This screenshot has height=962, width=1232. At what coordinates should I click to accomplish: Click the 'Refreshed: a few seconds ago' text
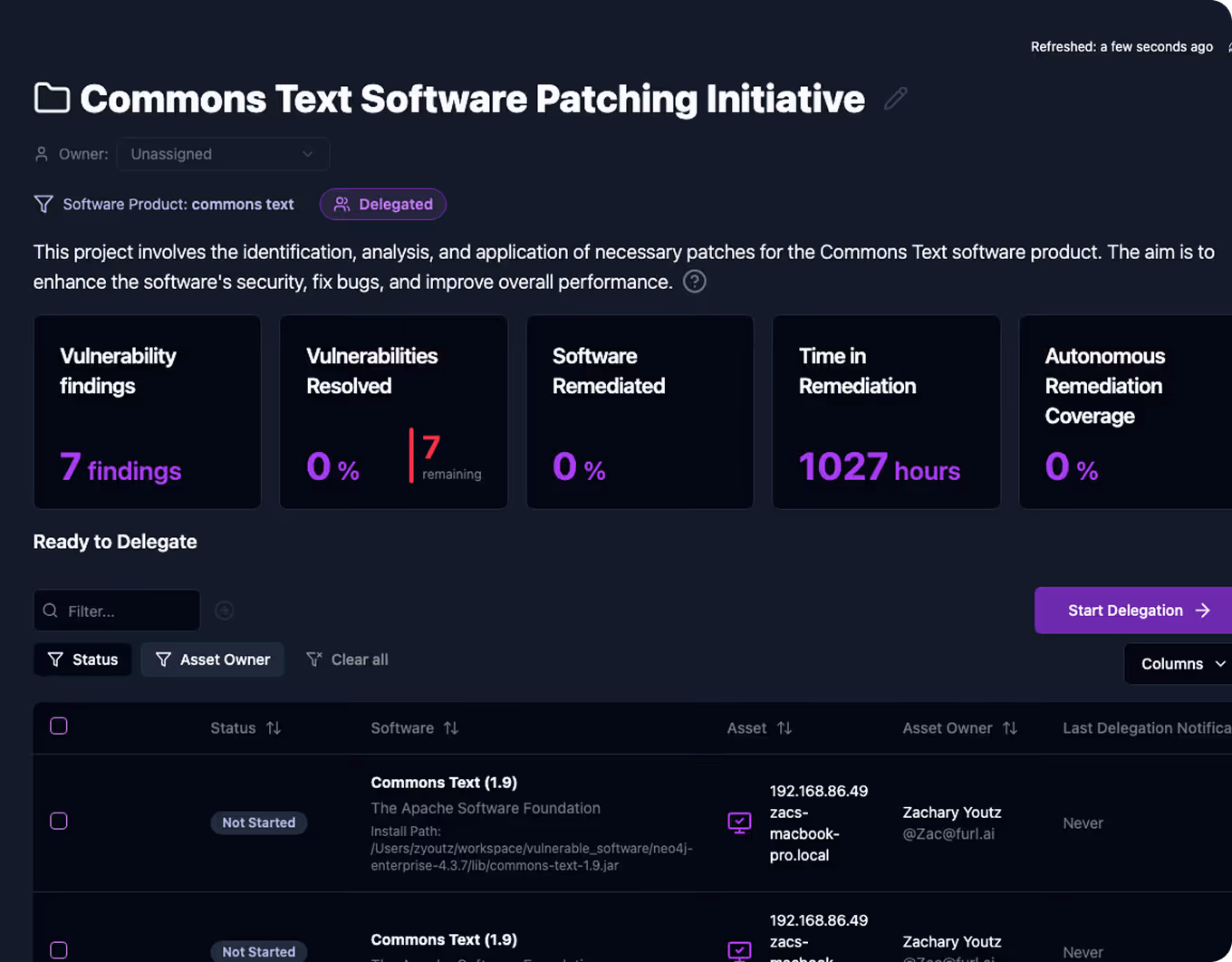coord(1121,47)
